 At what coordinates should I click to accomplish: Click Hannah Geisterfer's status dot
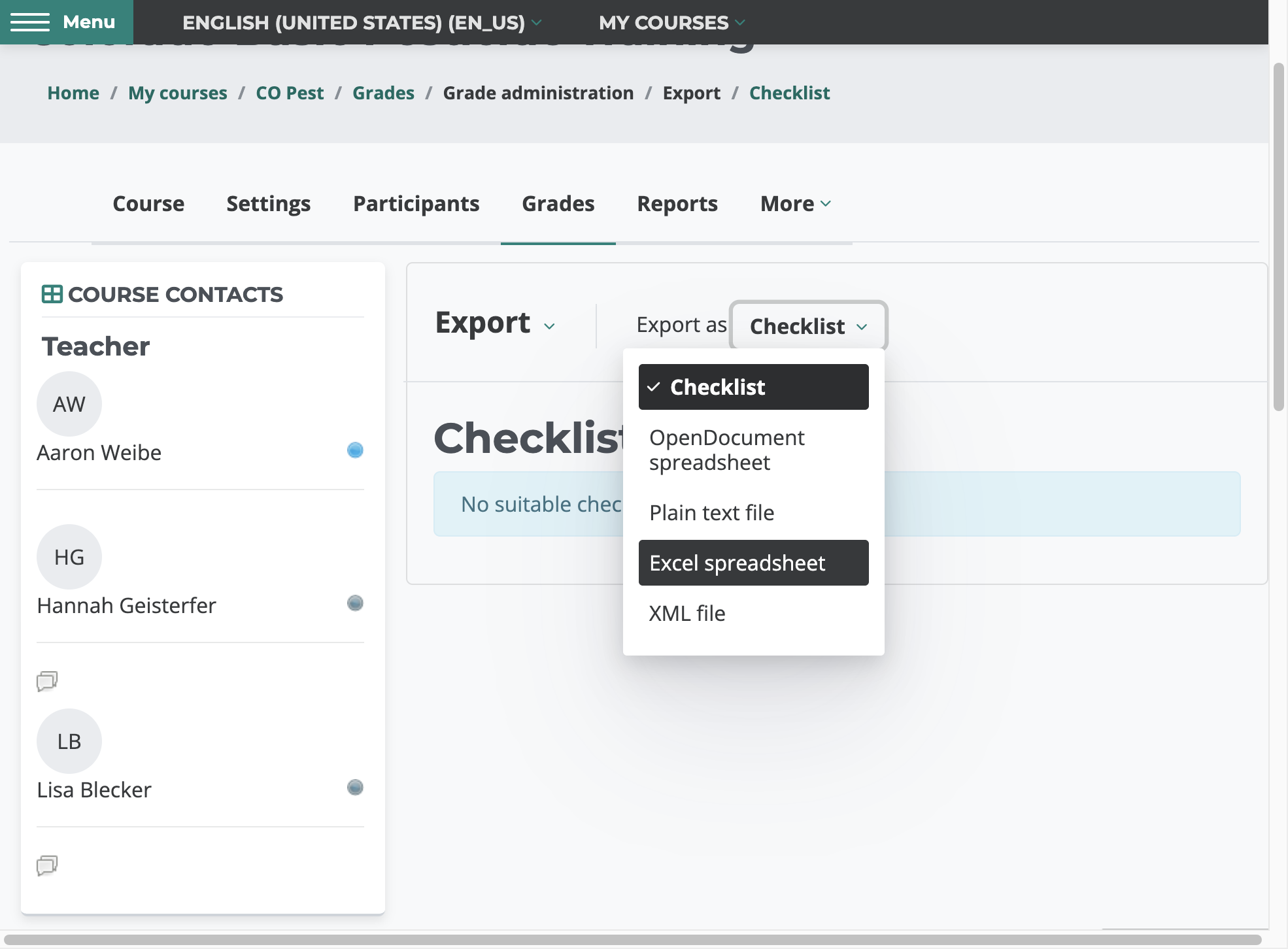tap(355, 603)
